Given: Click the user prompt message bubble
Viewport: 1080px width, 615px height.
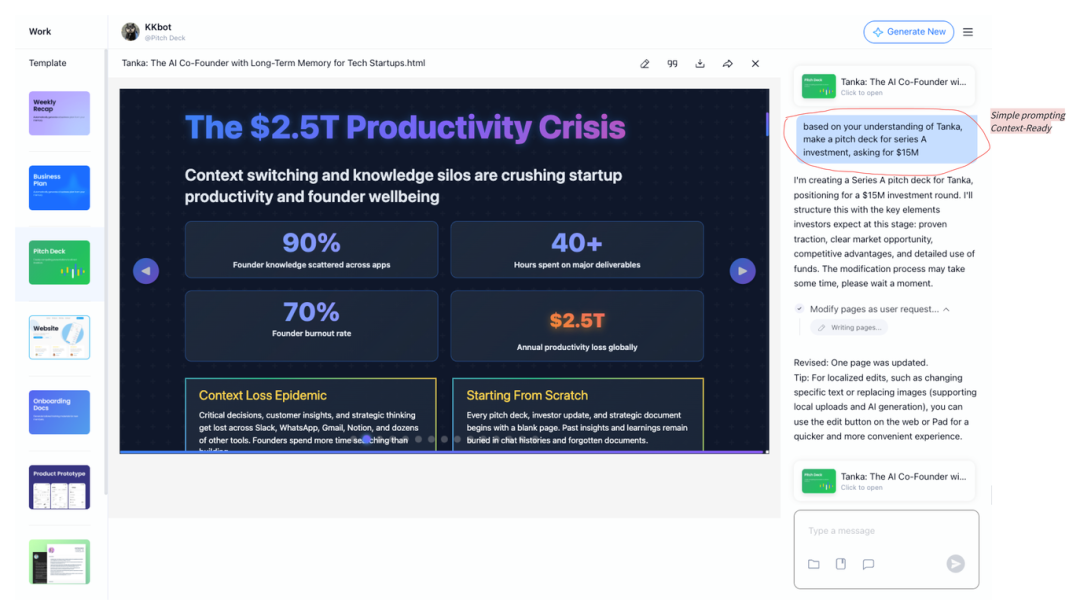Looking at the screenshot, I should (x=886, y=139).
